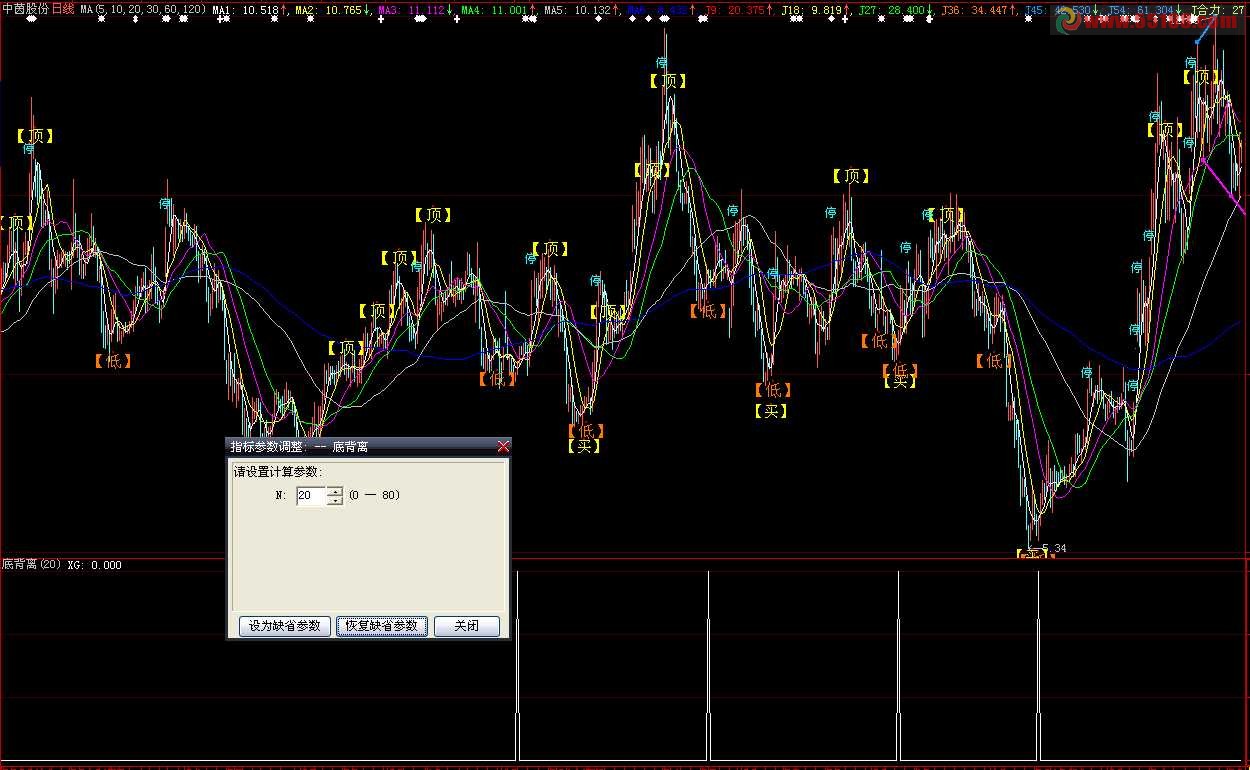Click the 5.34 lowest price label

(x=1054, y=548)
